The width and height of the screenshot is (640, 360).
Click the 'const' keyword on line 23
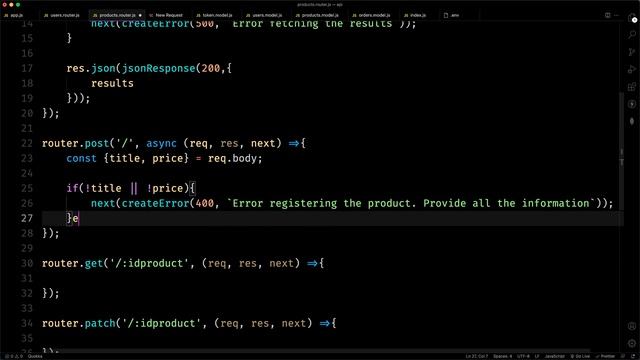tap(82, 158)
